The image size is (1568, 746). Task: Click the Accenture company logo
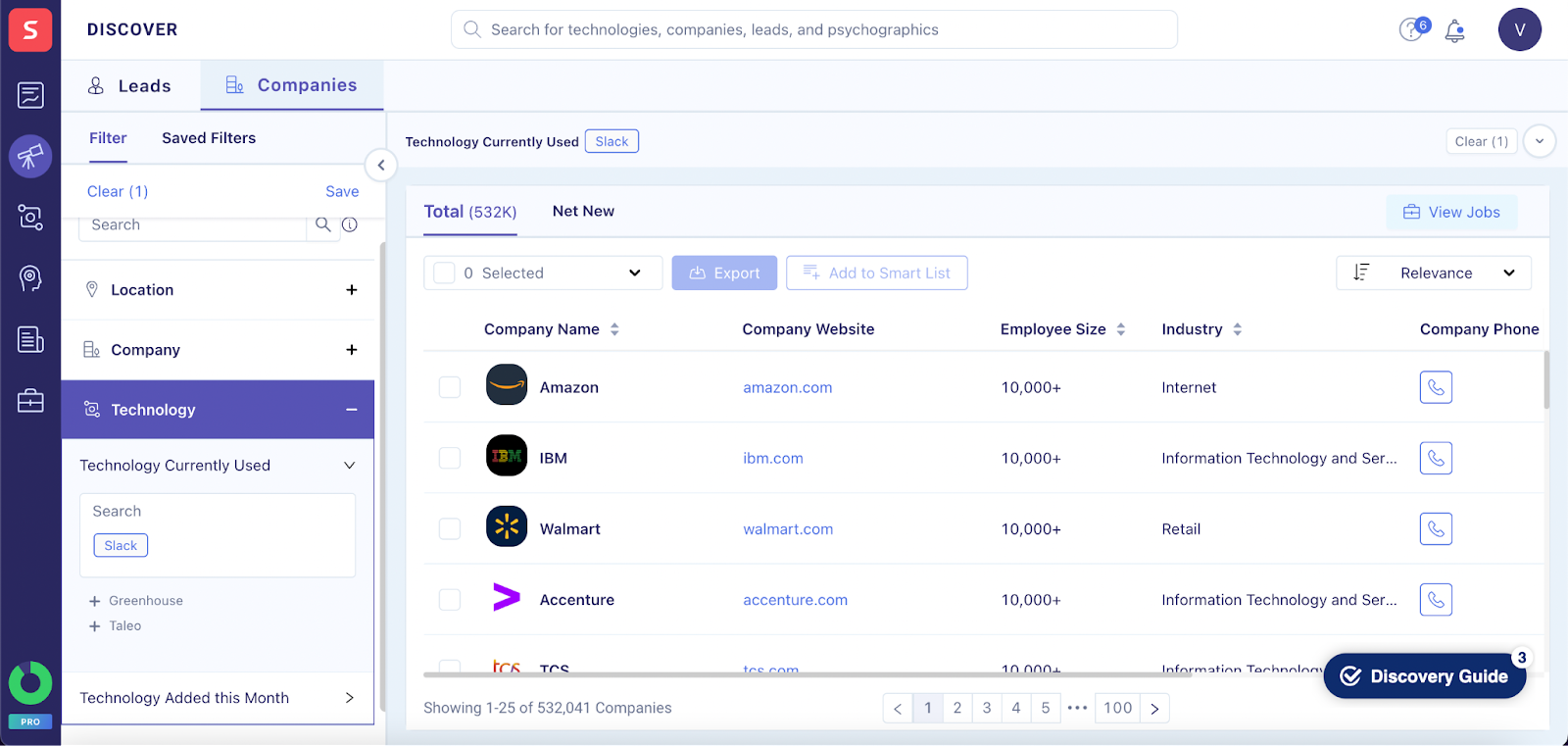(x=507, y=596)
